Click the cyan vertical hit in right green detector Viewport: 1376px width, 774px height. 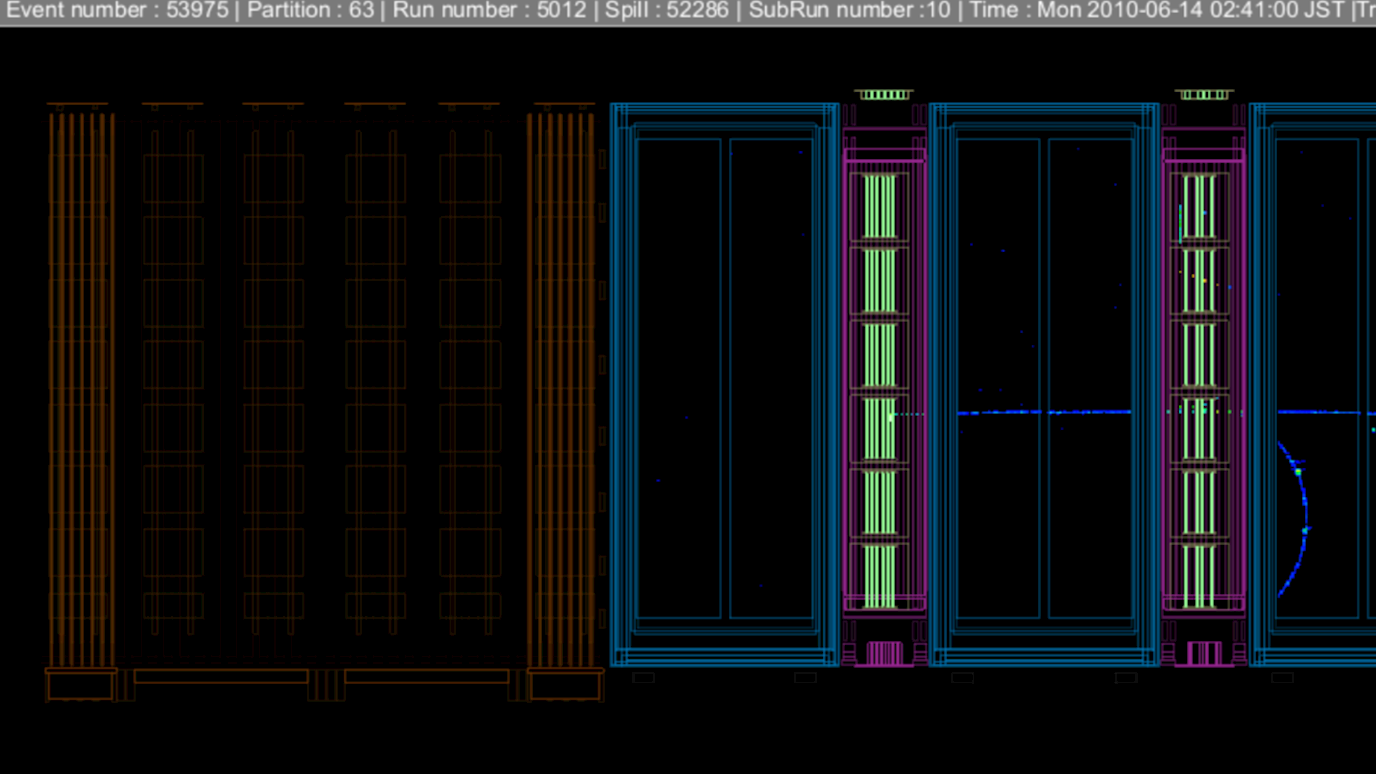click(1181, 222)
